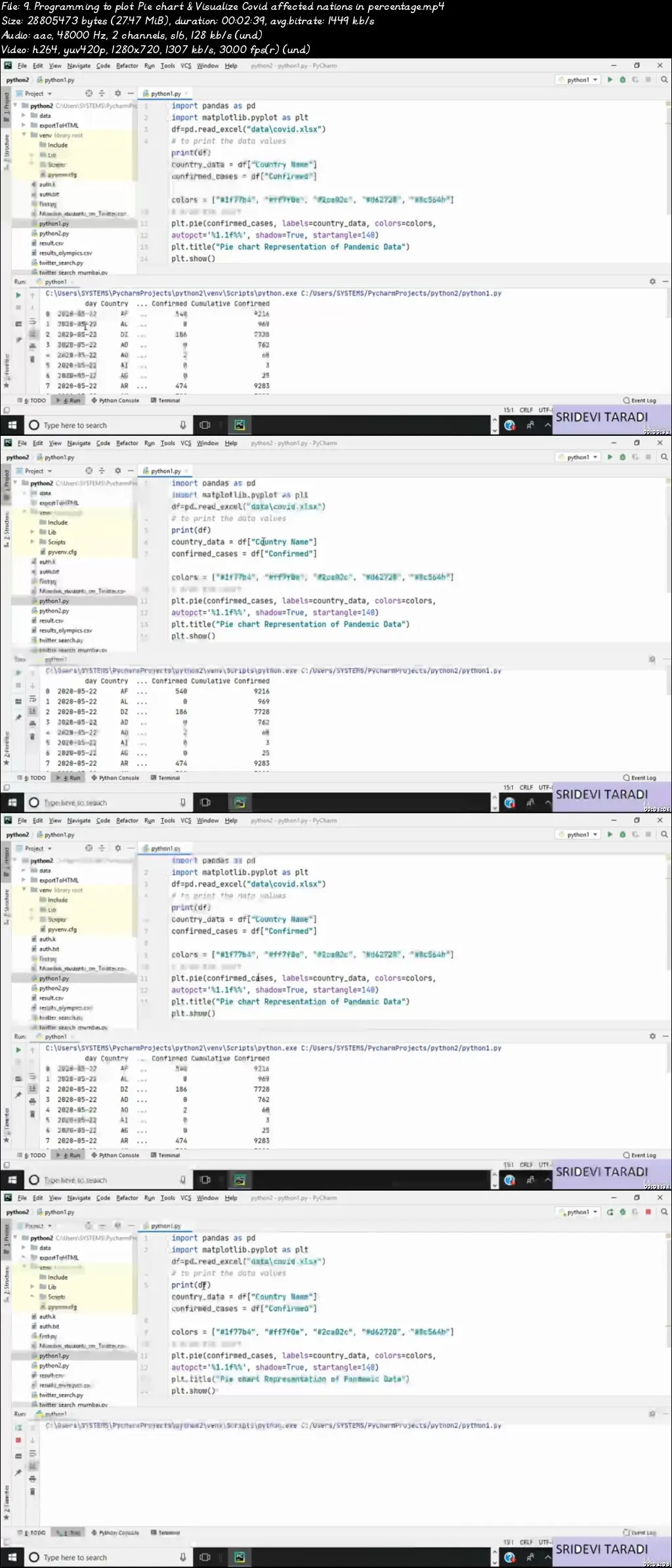The image size is (672, 1568).
Task: Click 'import pandas as pd' line in fourth frame
Action: pos(213,1238)
